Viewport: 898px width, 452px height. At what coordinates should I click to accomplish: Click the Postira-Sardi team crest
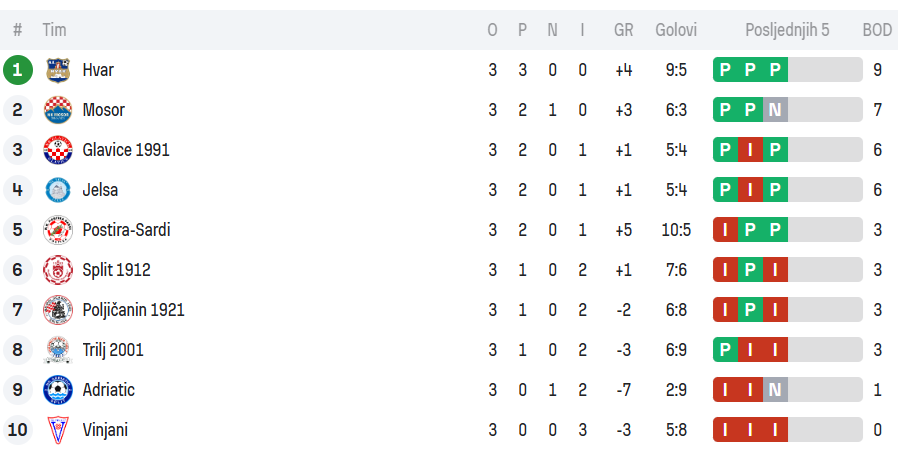(58, 230)
